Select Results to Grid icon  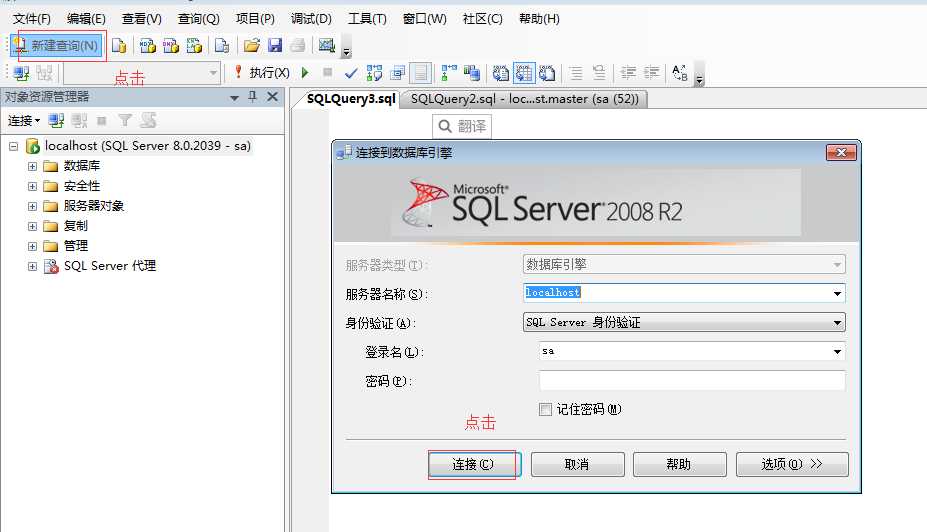(x=524, y=73)
